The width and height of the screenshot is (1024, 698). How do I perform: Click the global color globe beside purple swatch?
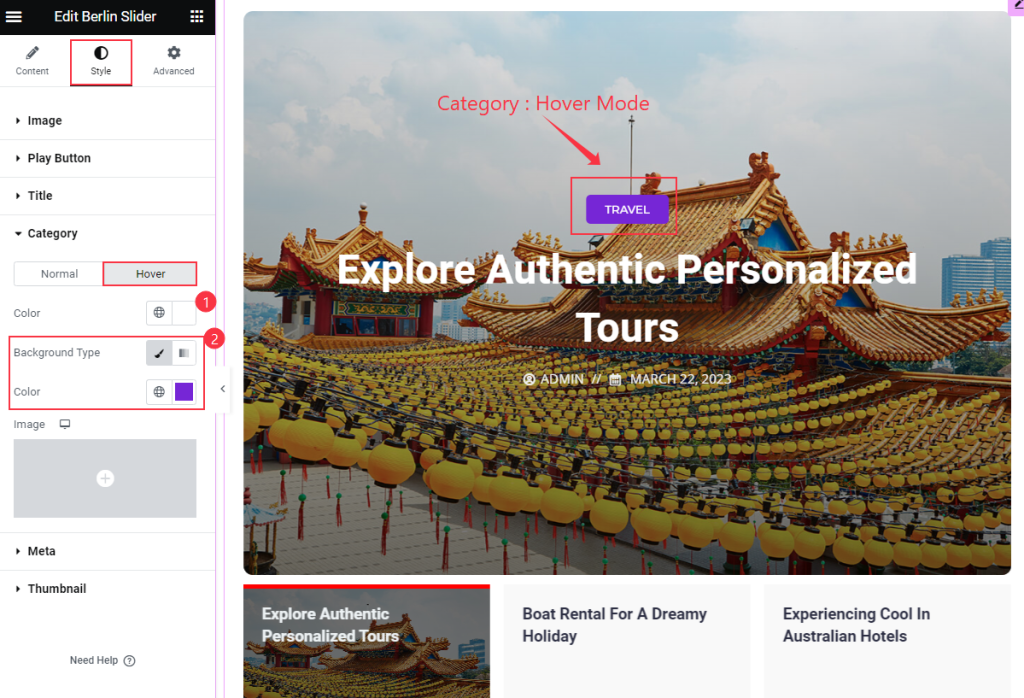click(159, 392)
